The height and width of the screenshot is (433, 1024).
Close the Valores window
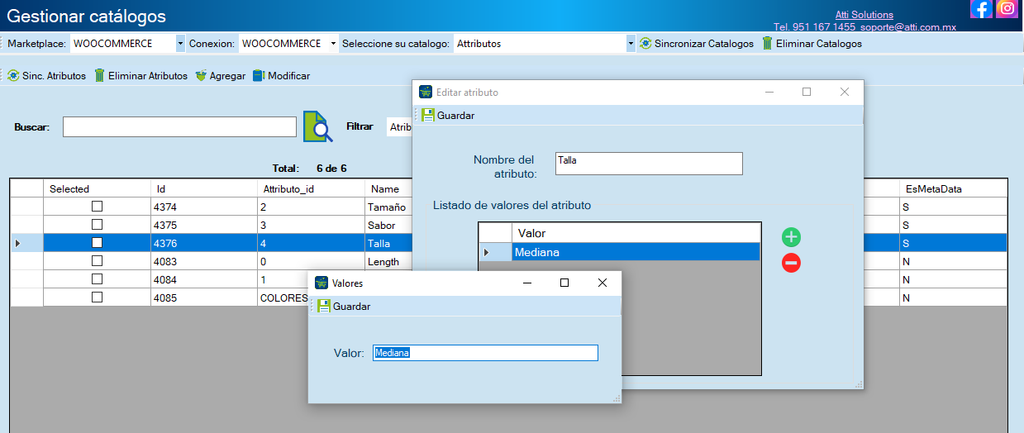tap(603, 283)
